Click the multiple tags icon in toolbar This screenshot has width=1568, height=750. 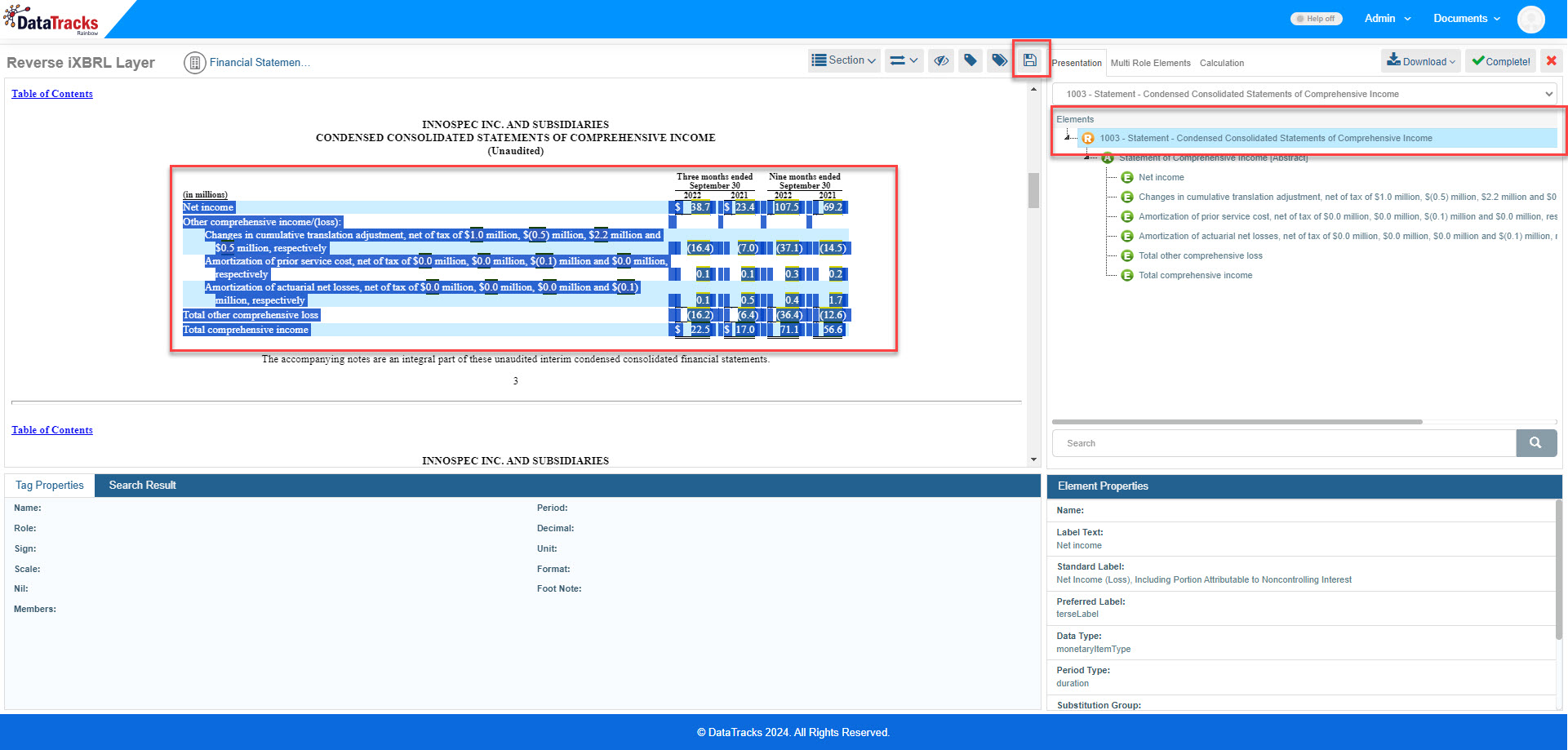point(999,60)
